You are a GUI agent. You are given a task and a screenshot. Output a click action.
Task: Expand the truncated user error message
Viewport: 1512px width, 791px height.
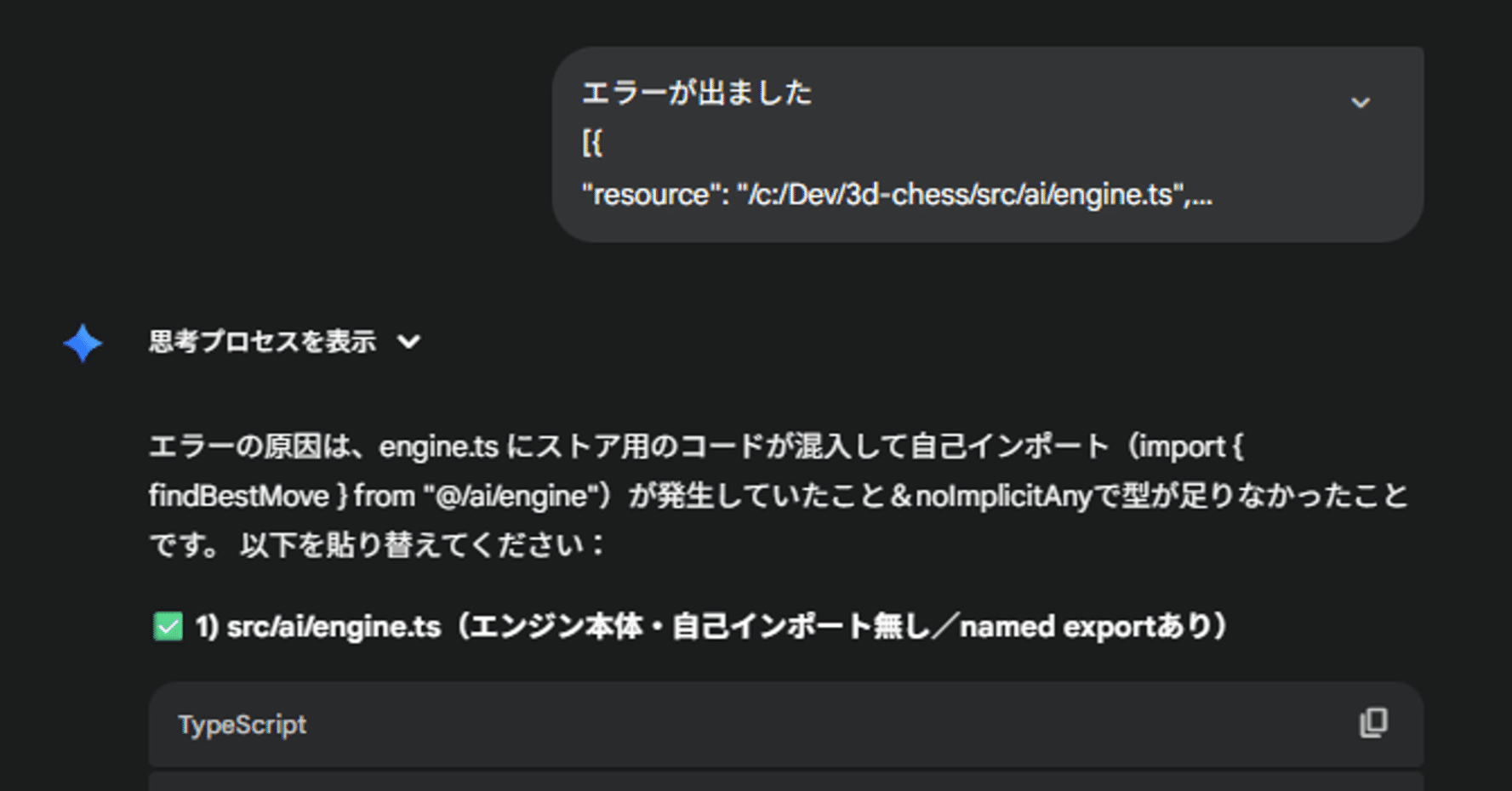click(1360, 103)
